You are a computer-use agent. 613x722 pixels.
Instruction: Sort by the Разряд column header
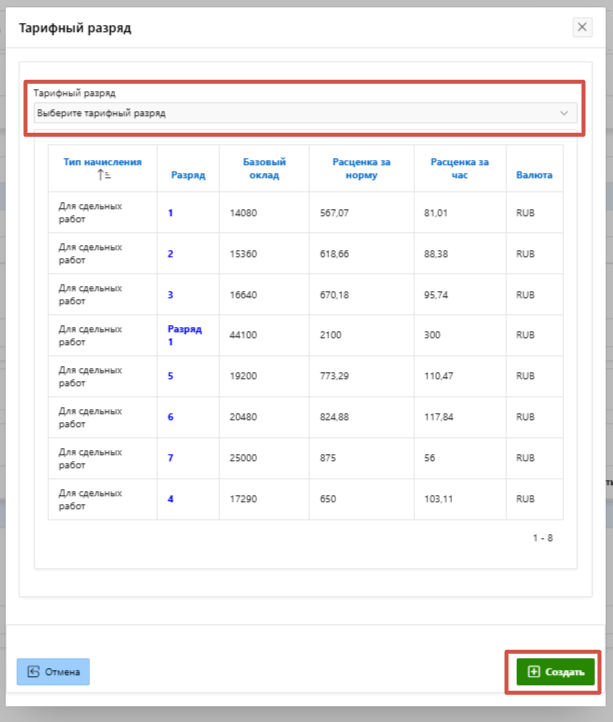[x=187, y=175]
